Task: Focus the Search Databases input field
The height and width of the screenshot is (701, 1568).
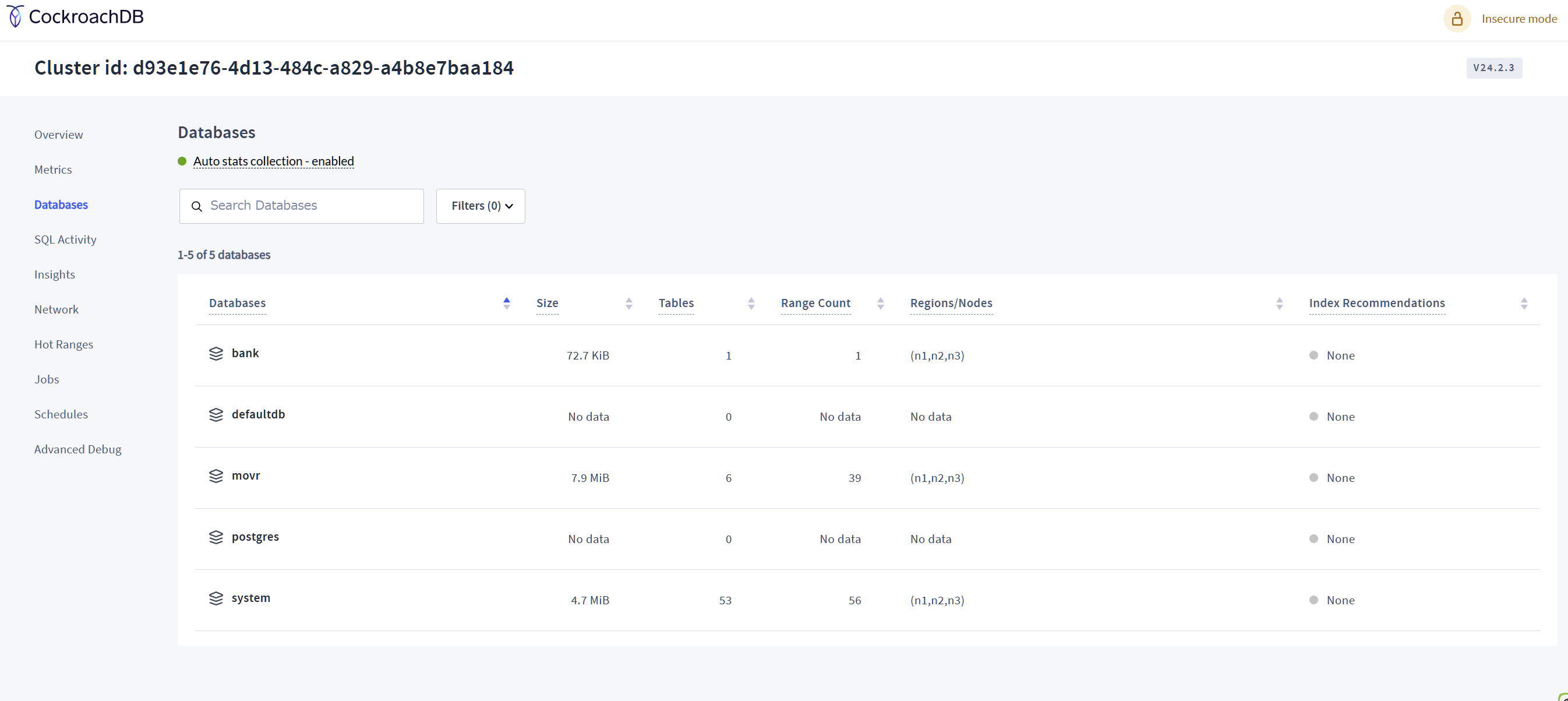Action: 301,206
